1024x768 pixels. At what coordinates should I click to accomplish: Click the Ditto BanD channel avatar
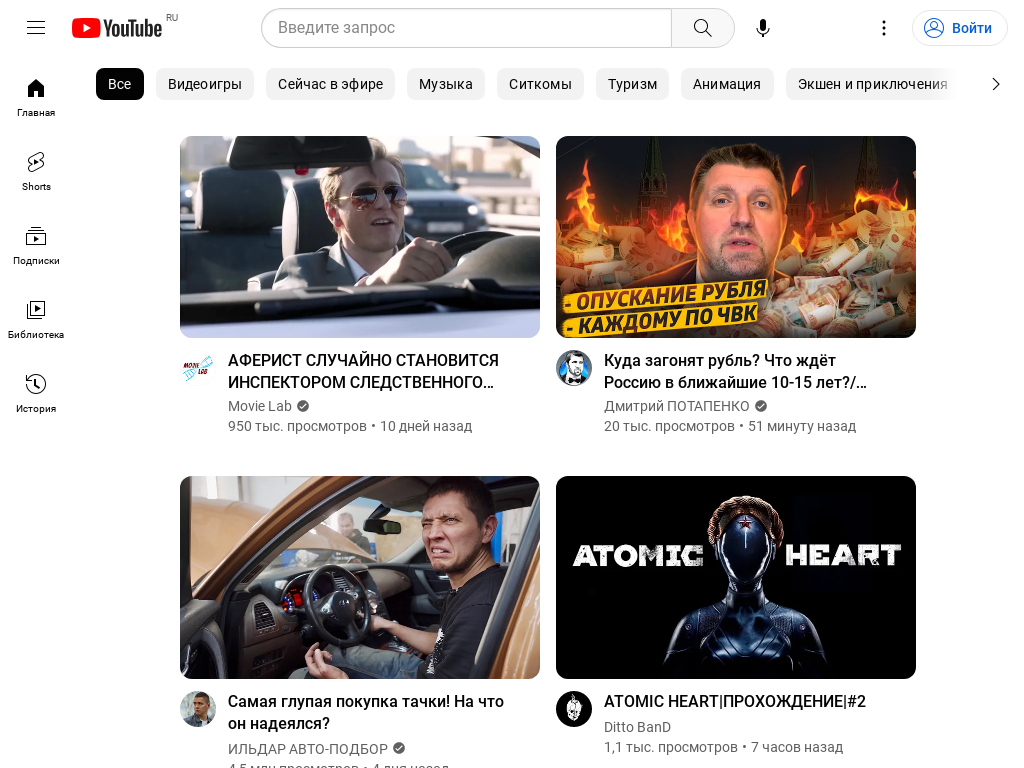tap(574, 709)
